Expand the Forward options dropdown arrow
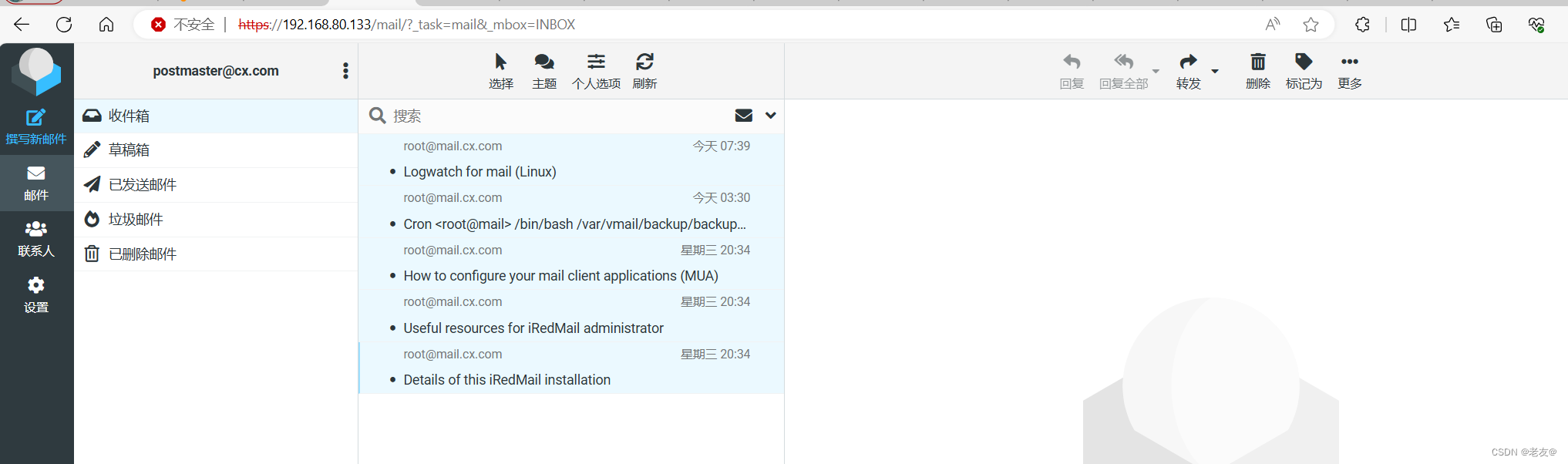The height and width of the screenshot is (464, 1568). (x=1215, y=71)
